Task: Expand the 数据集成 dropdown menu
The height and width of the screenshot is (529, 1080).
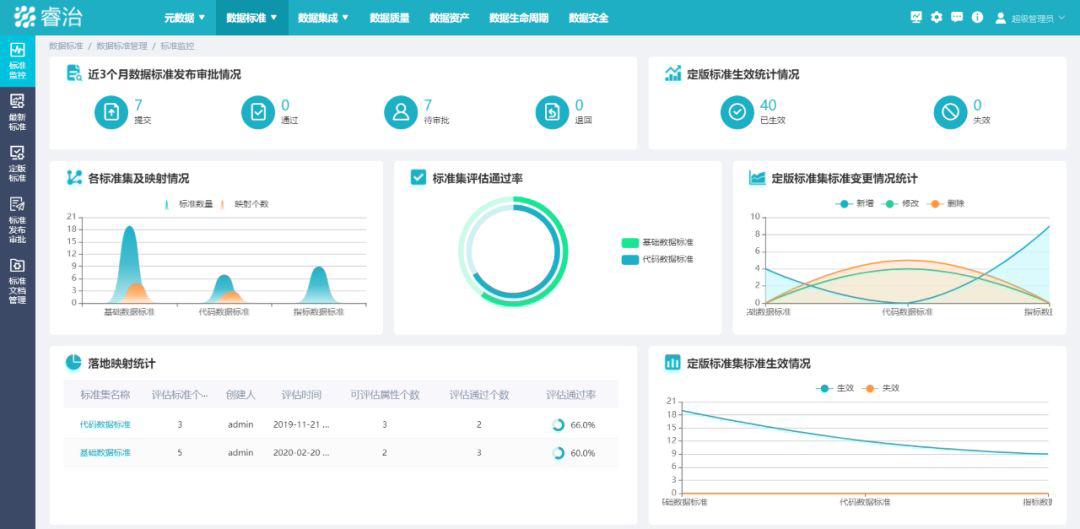Action: pos(323,18)
